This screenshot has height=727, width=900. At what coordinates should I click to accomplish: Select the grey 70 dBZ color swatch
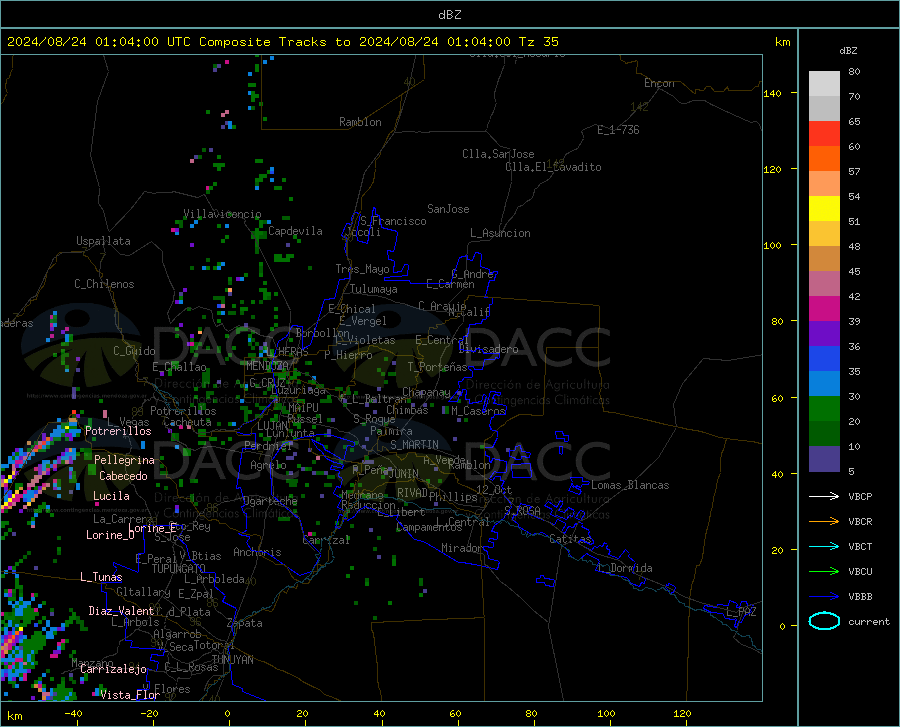824,108
